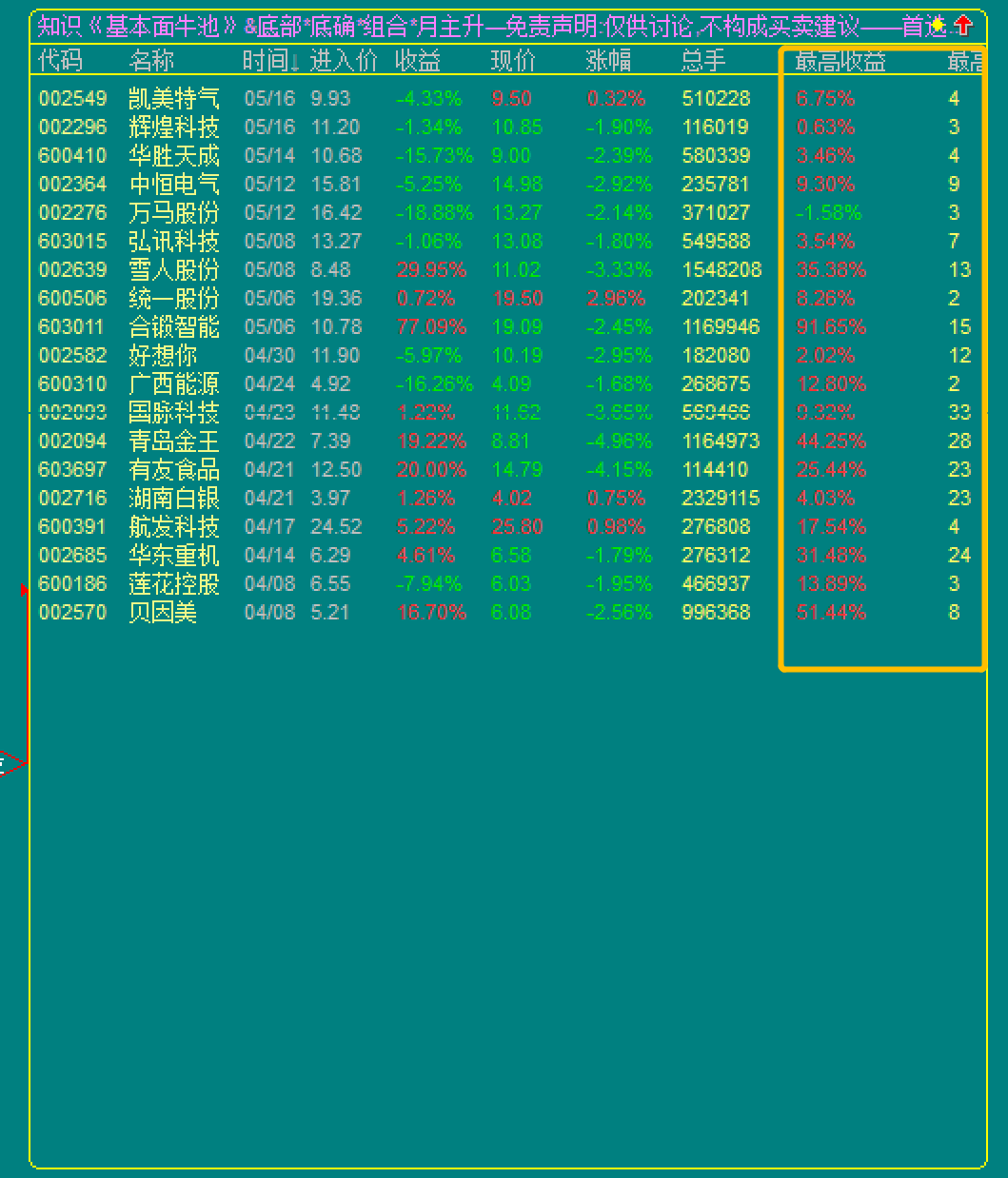The height and width of the screenshot is (1178, 1008).
Task: Sort by the 最高收益 column header
Action: click(840, 61)
